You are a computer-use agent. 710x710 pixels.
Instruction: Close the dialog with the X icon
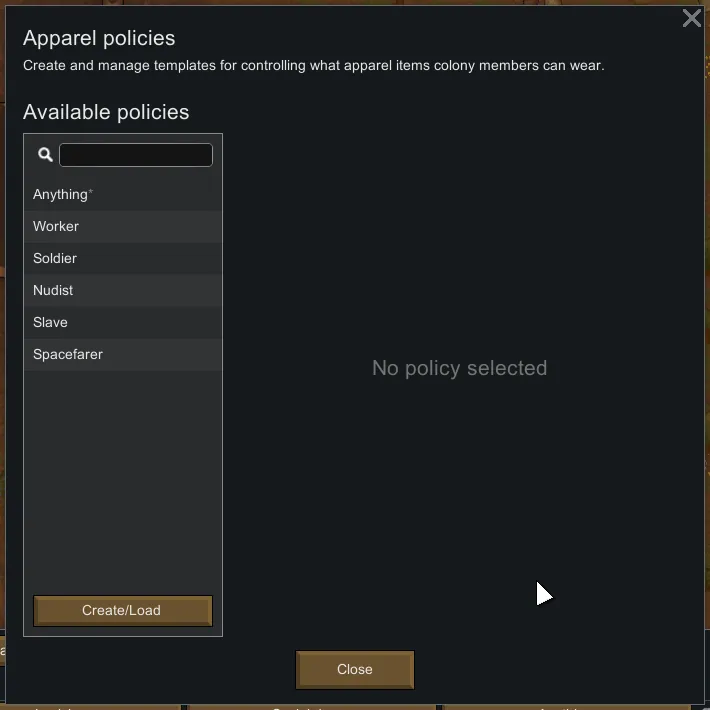[691, 18]
